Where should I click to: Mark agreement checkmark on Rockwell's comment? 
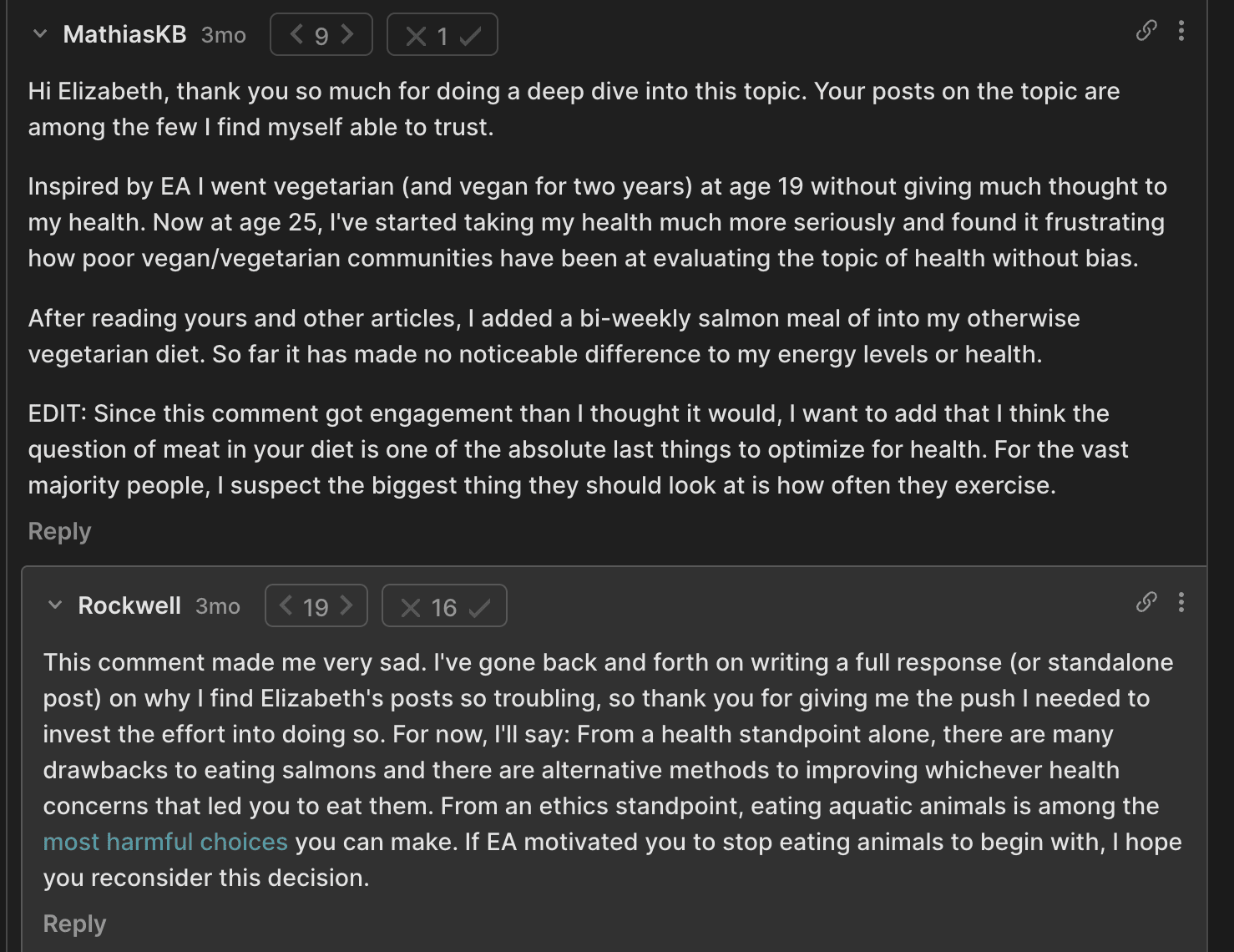pos(479,608)
